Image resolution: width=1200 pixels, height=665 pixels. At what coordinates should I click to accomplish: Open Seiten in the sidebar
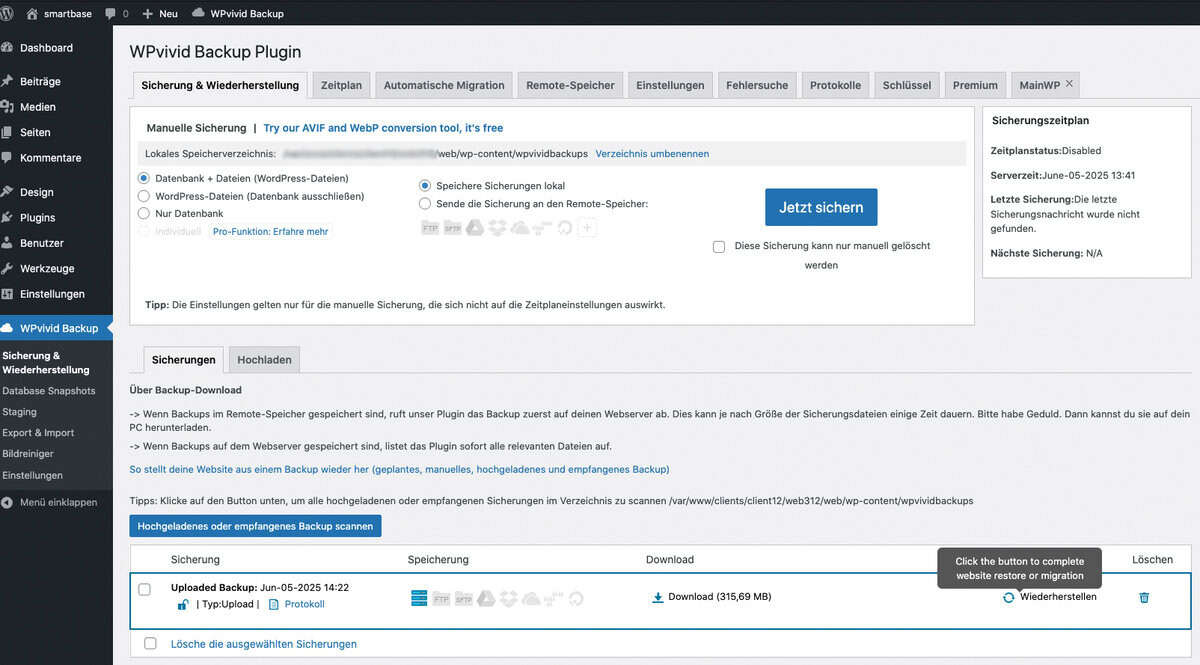point(35,132)
